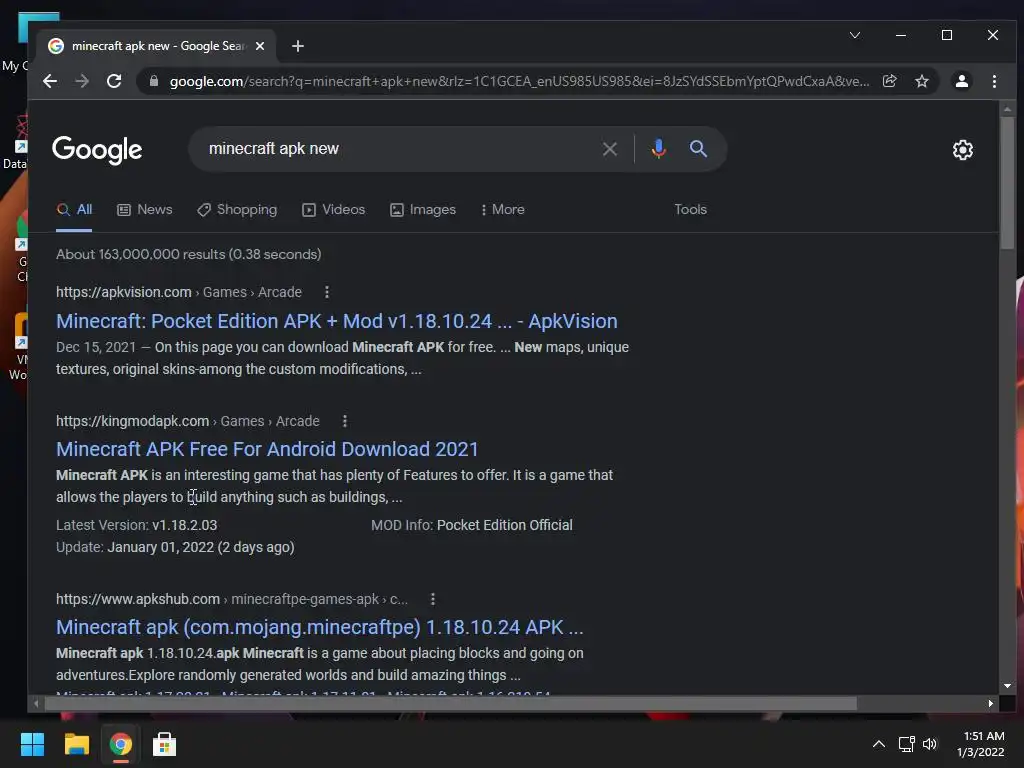The width and height of the screenshot is (1024, 768).
Task: Open search Tools options
Action: click(690, 210)
